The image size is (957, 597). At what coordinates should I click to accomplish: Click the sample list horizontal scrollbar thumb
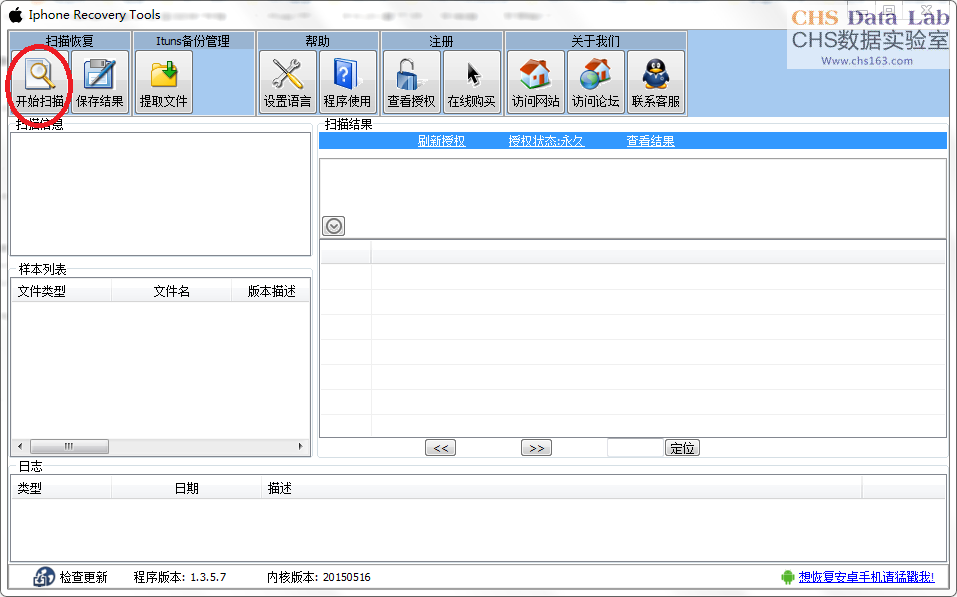pos(70,446)
